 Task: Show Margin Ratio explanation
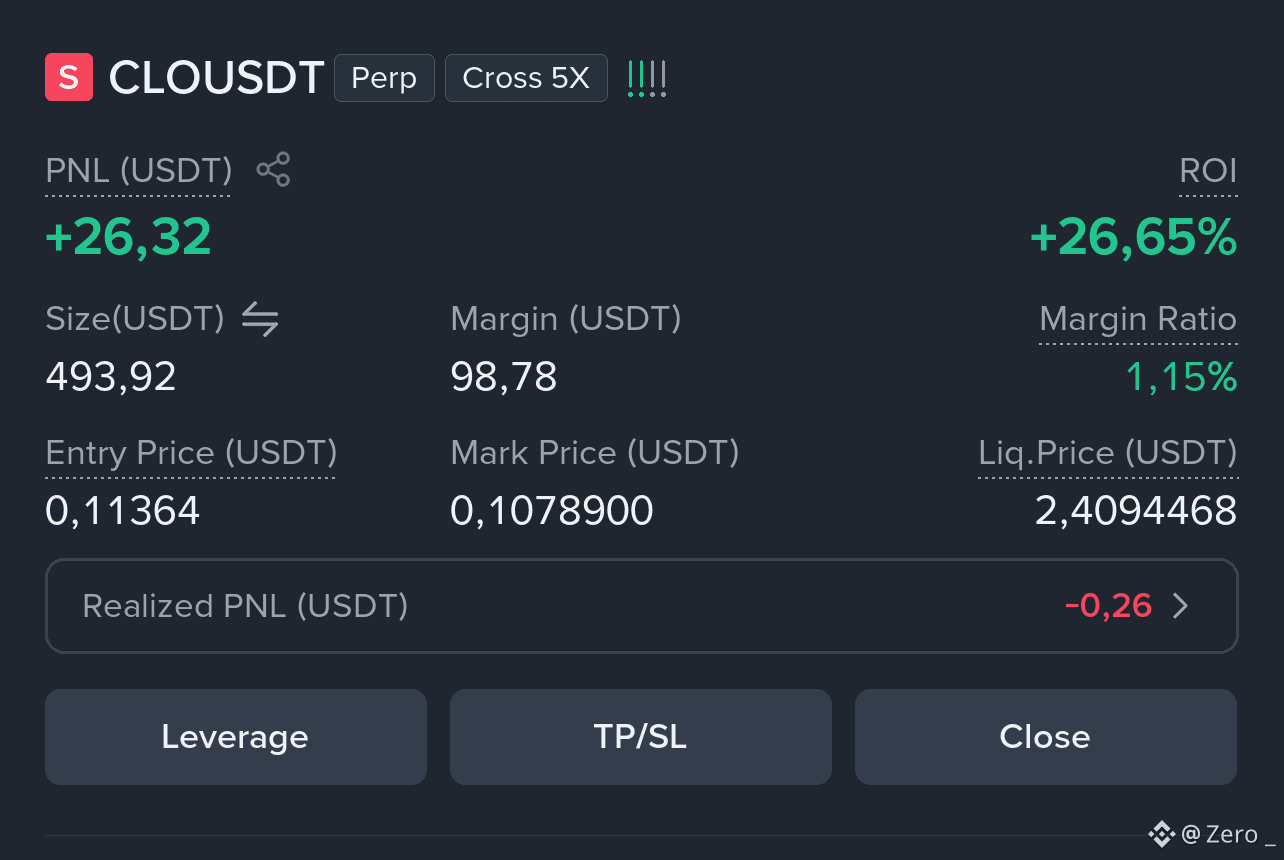1138,319
